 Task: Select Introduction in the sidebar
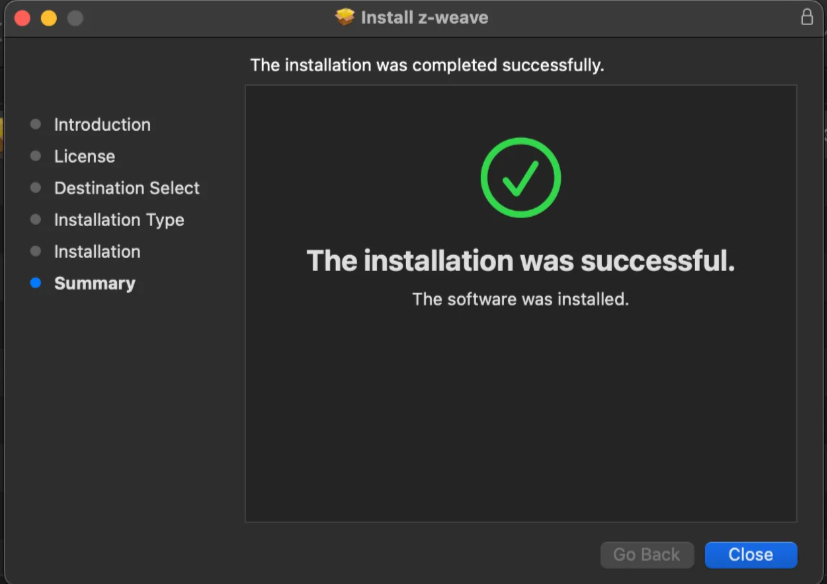101,124
